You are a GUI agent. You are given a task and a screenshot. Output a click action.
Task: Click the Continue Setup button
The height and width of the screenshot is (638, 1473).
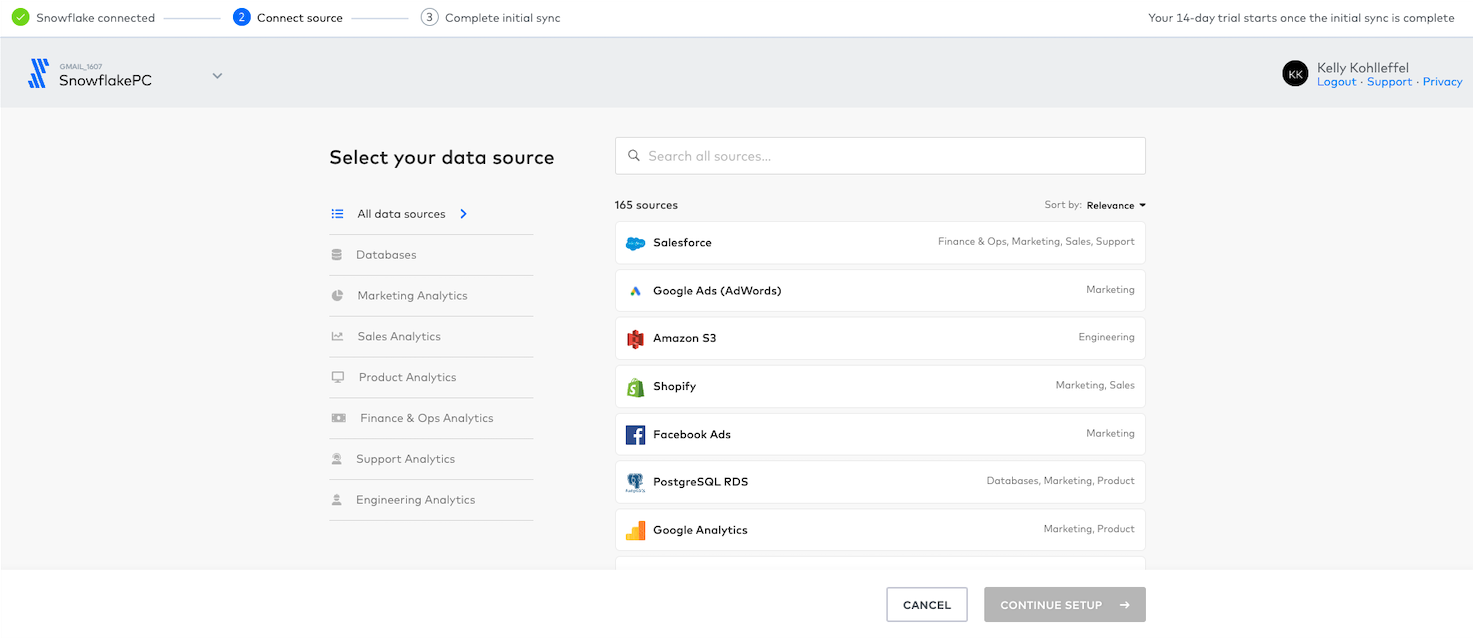coord(1065,605)
